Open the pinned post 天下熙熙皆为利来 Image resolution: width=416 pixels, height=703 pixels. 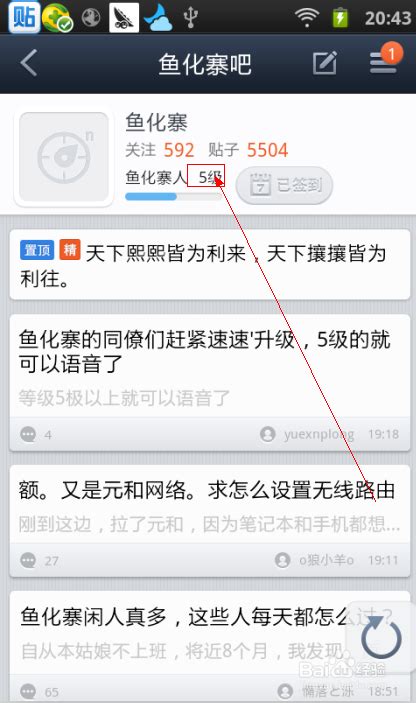click(210, 265)
